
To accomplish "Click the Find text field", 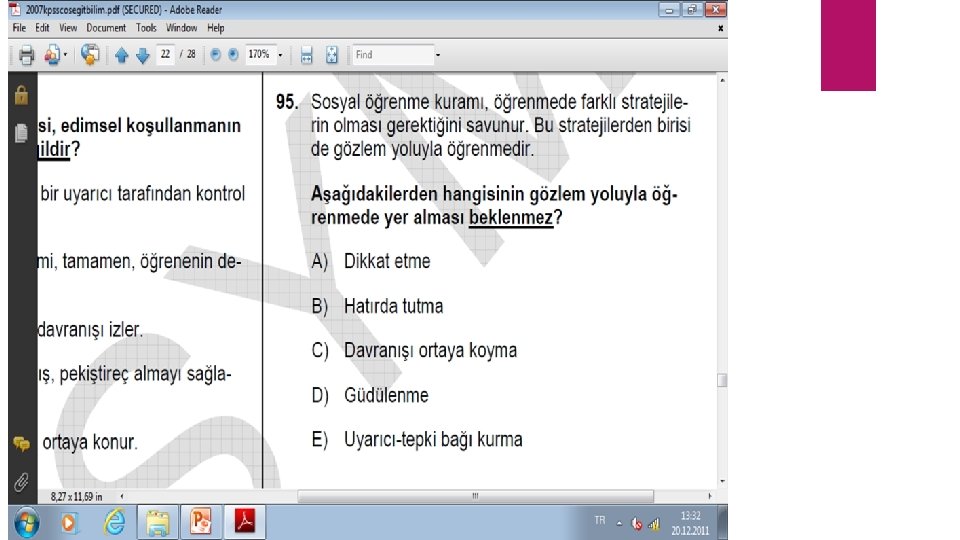I will coord(393,54).
